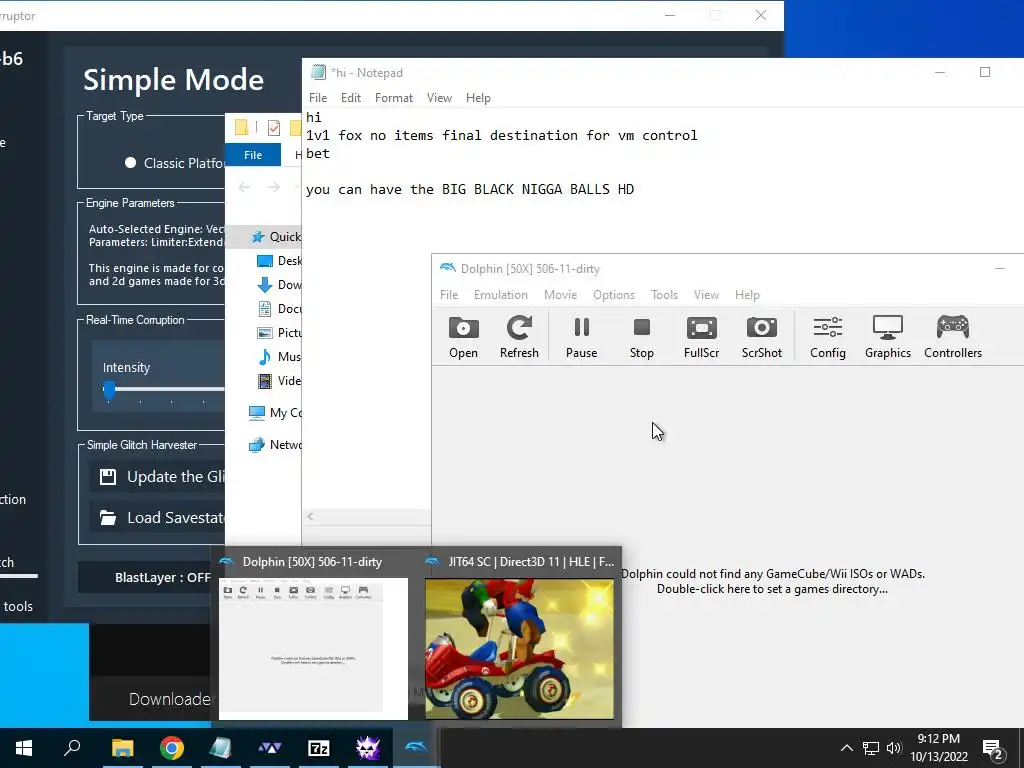Image resolution: width=1024 pixels, height=768 pixels.
Task: Select the Classic Platforms radio button
Action: [131, 163]
